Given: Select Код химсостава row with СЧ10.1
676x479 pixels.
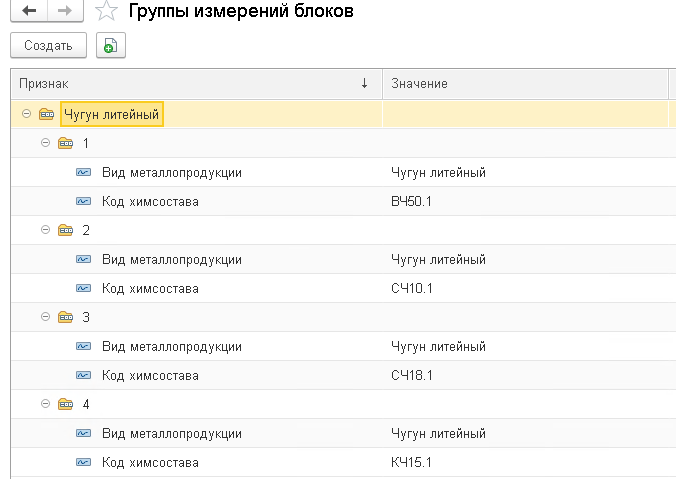Looking at the screenshot, I should 150,289.
